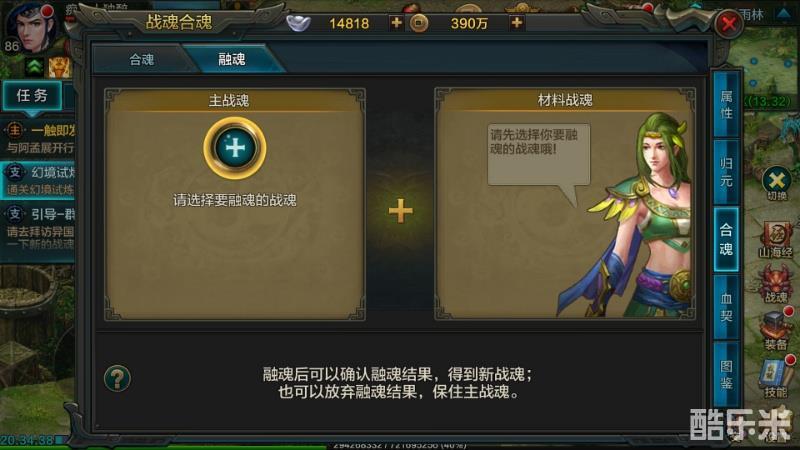
Task: Select the 任务 quest button
Action: click(x=32, y=95)
